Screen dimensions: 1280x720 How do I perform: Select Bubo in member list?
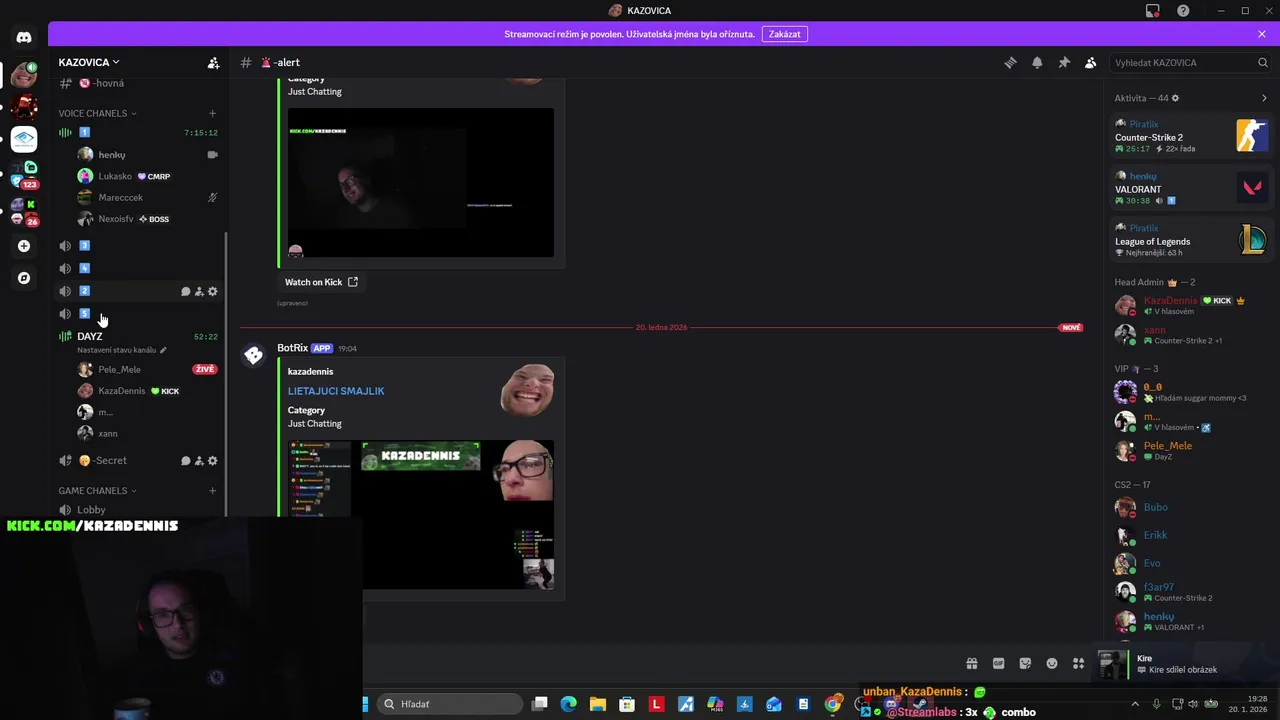point(1191,508)
